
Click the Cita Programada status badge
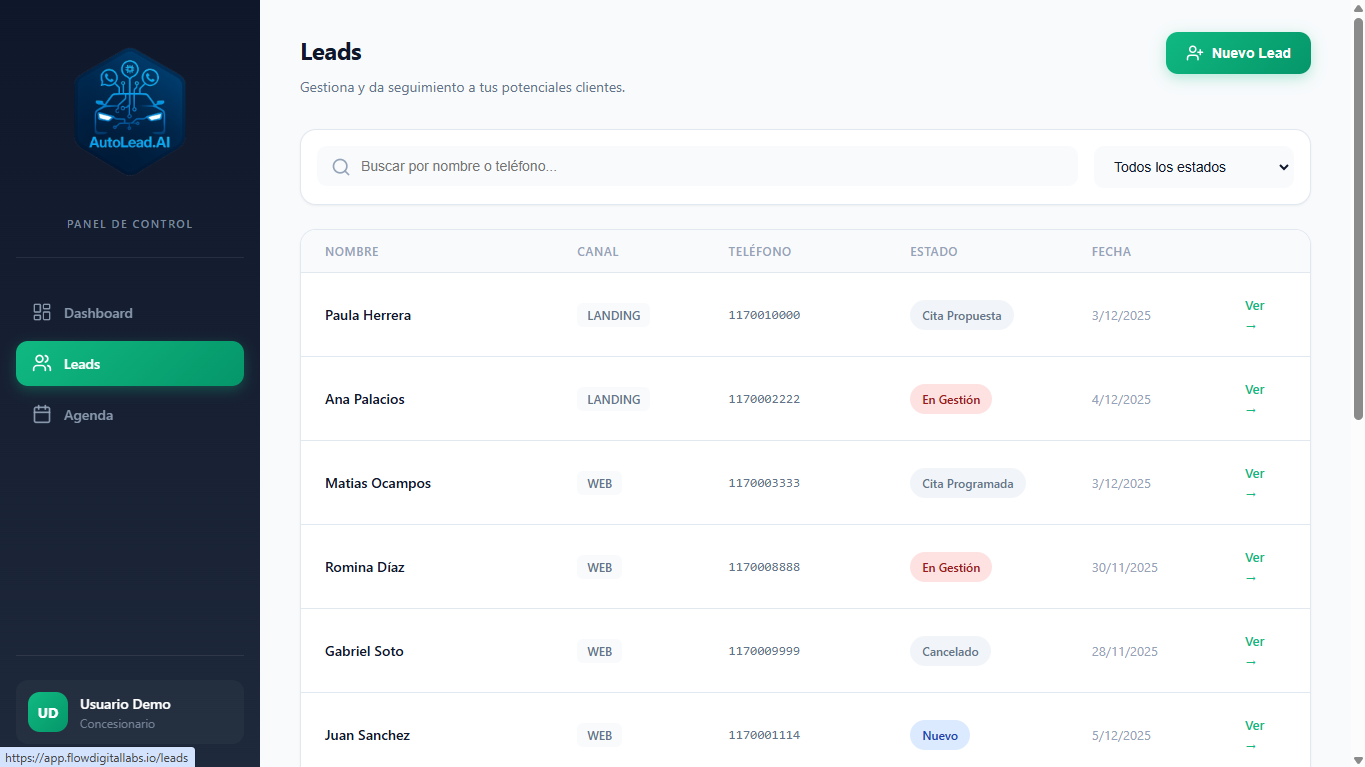(968, 483)
